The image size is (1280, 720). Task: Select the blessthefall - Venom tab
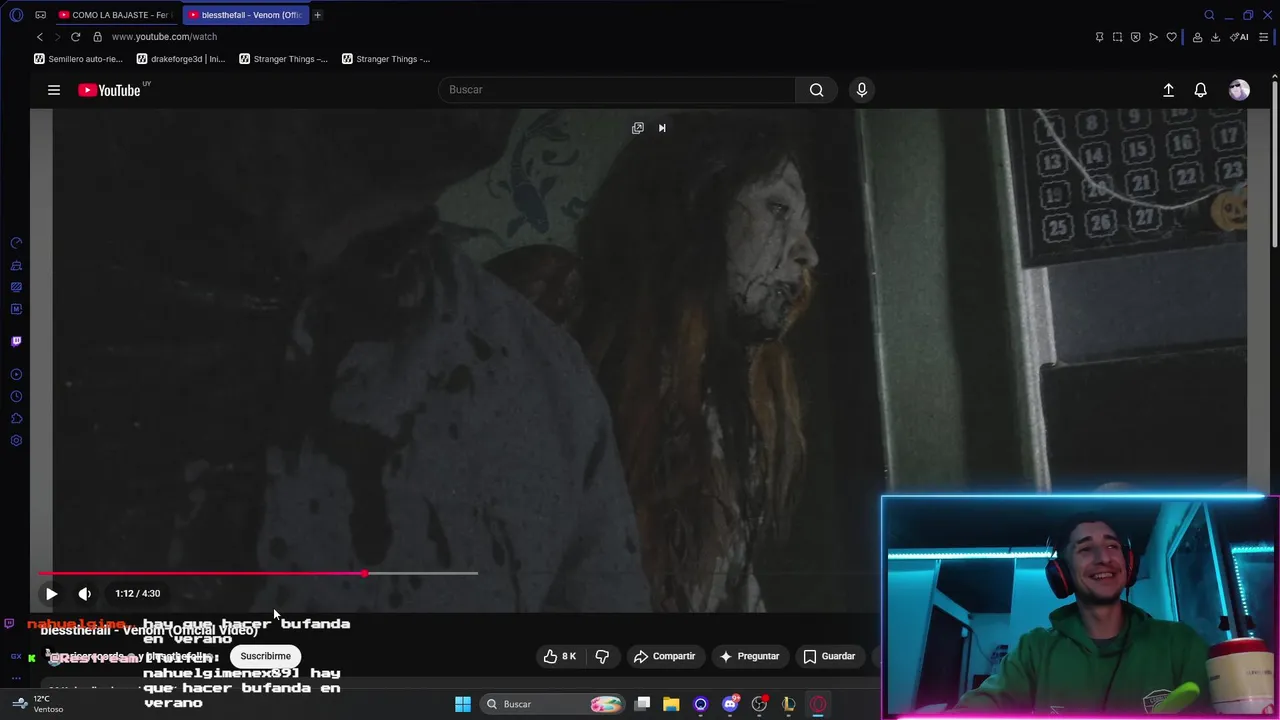click(x=245, y=15)
